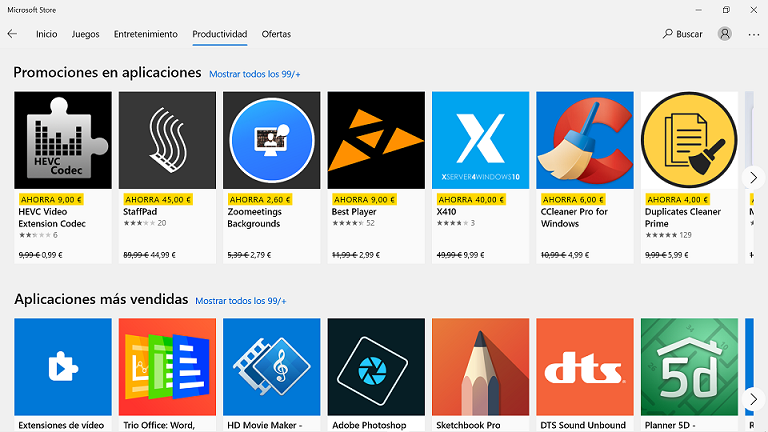Click the 'X410' title text
Screen dimensions: 768x432
pyautogui.click(x=446, y=212)
